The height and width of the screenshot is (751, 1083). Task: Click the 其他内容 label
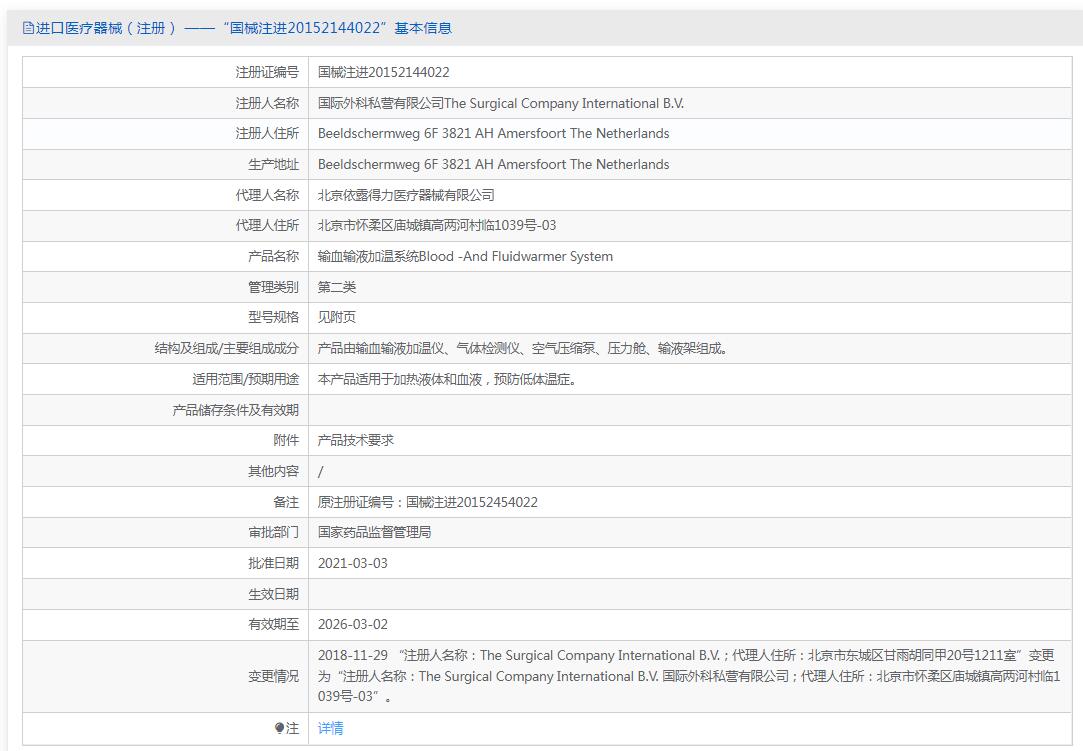point(273,471)
